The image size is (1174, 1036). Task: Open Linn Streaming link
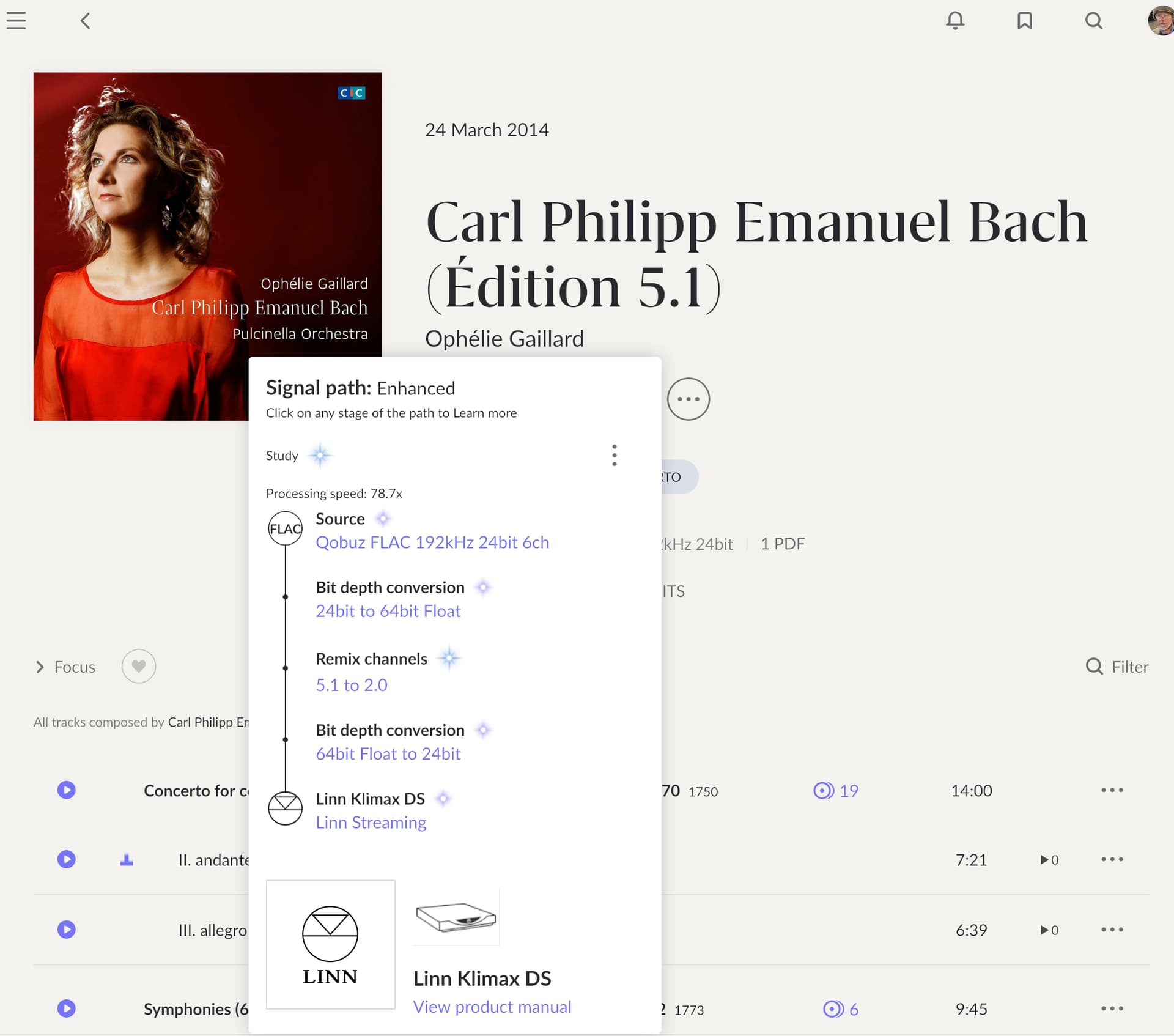coord(371,823)
